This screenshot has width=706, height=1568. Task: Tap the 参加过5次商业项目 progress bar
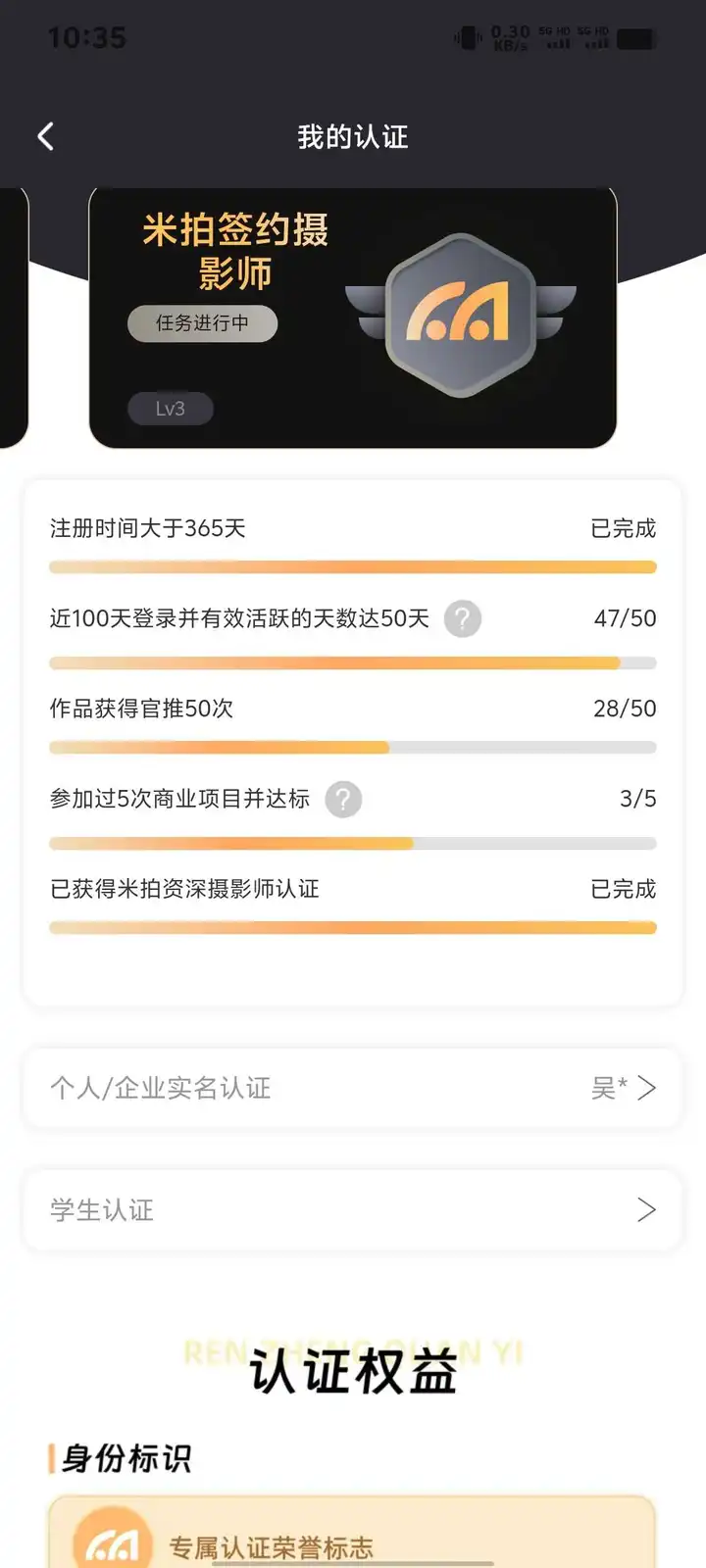point(352,844)
